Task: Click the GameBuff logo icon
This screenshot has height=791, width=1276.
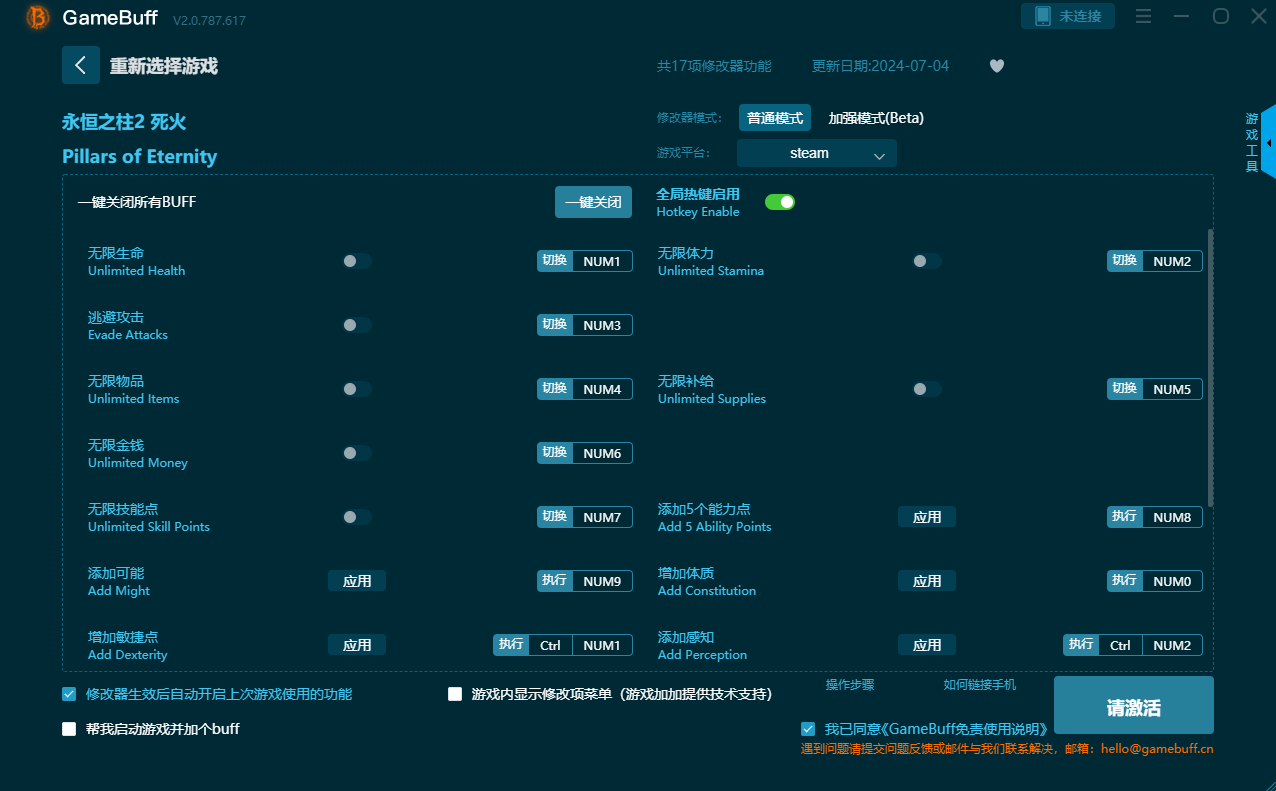Action: click(38, 17)
